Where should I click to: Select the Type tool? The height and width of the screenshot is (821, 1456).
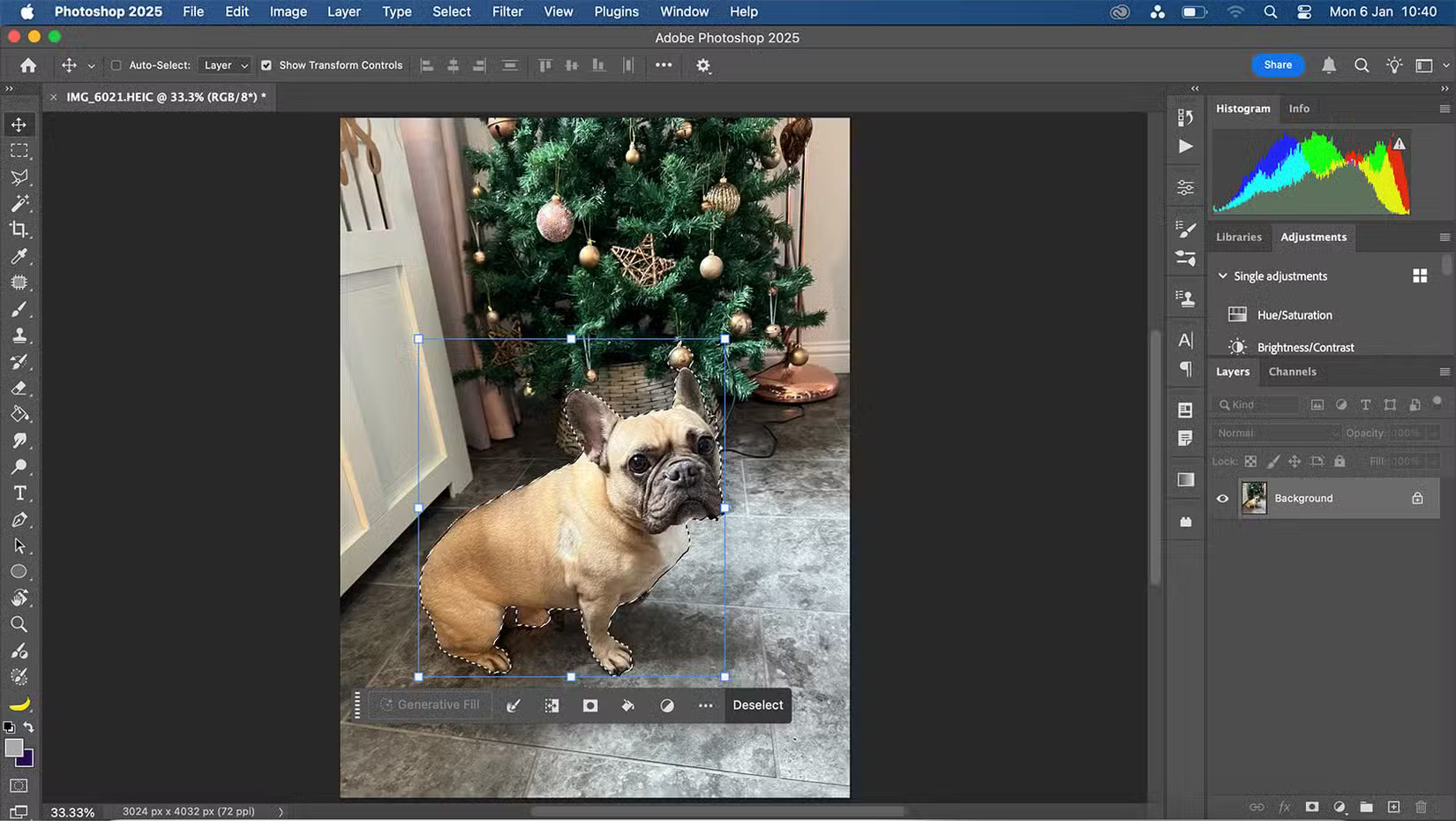[x=19, y=493]
